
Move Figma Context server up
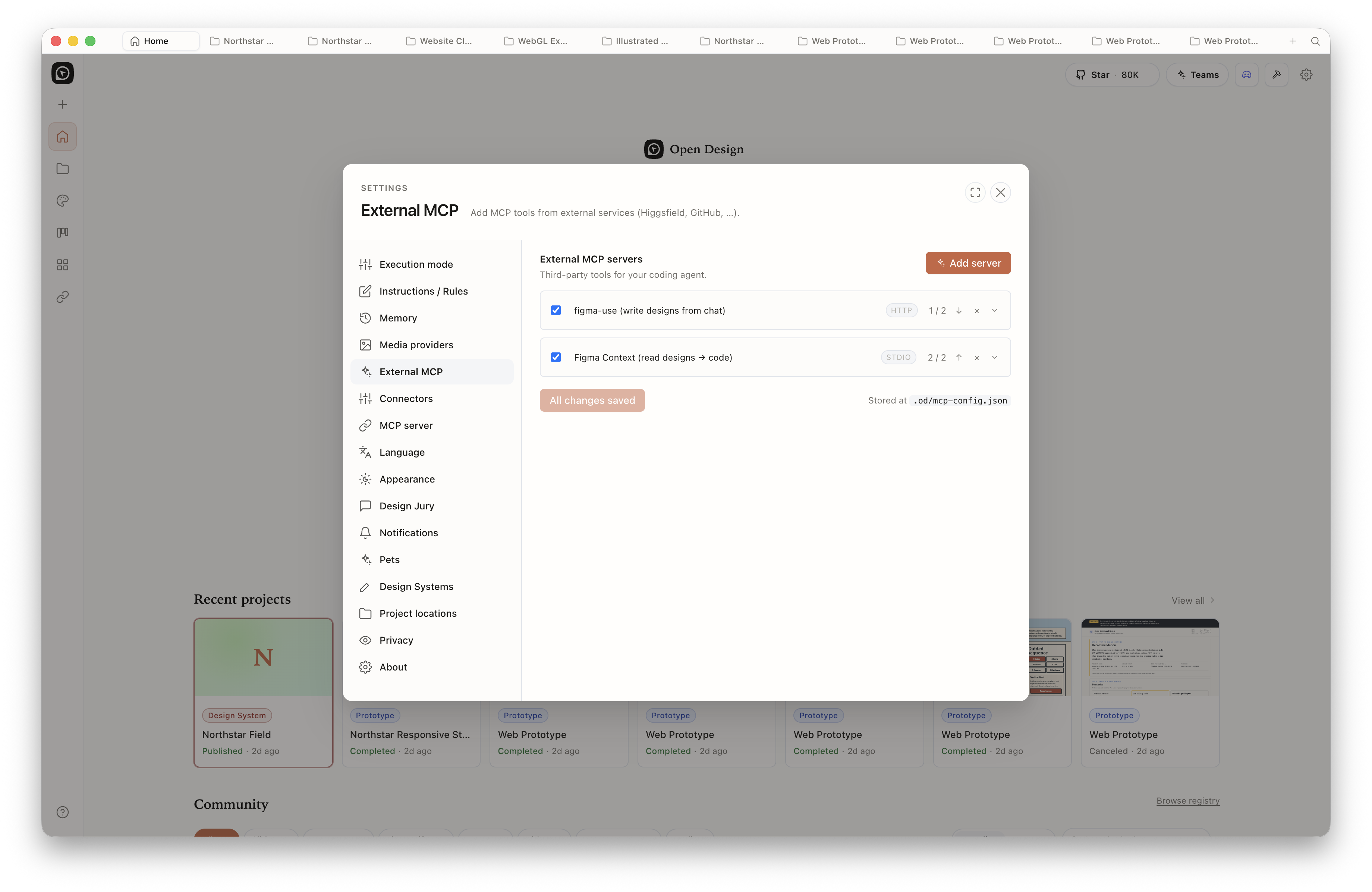tap(959, 358)
